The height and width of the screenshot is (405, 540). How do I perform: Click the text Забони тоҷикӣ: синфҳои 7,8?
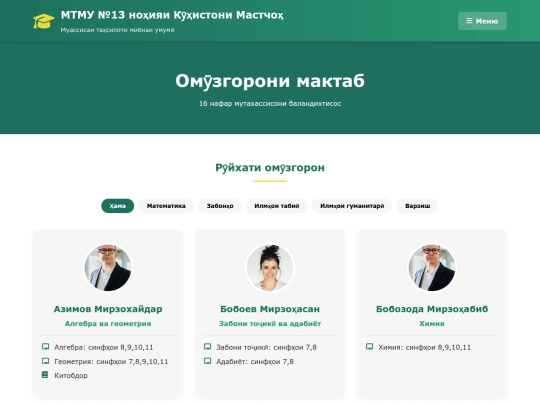click(x=266, y=347)
